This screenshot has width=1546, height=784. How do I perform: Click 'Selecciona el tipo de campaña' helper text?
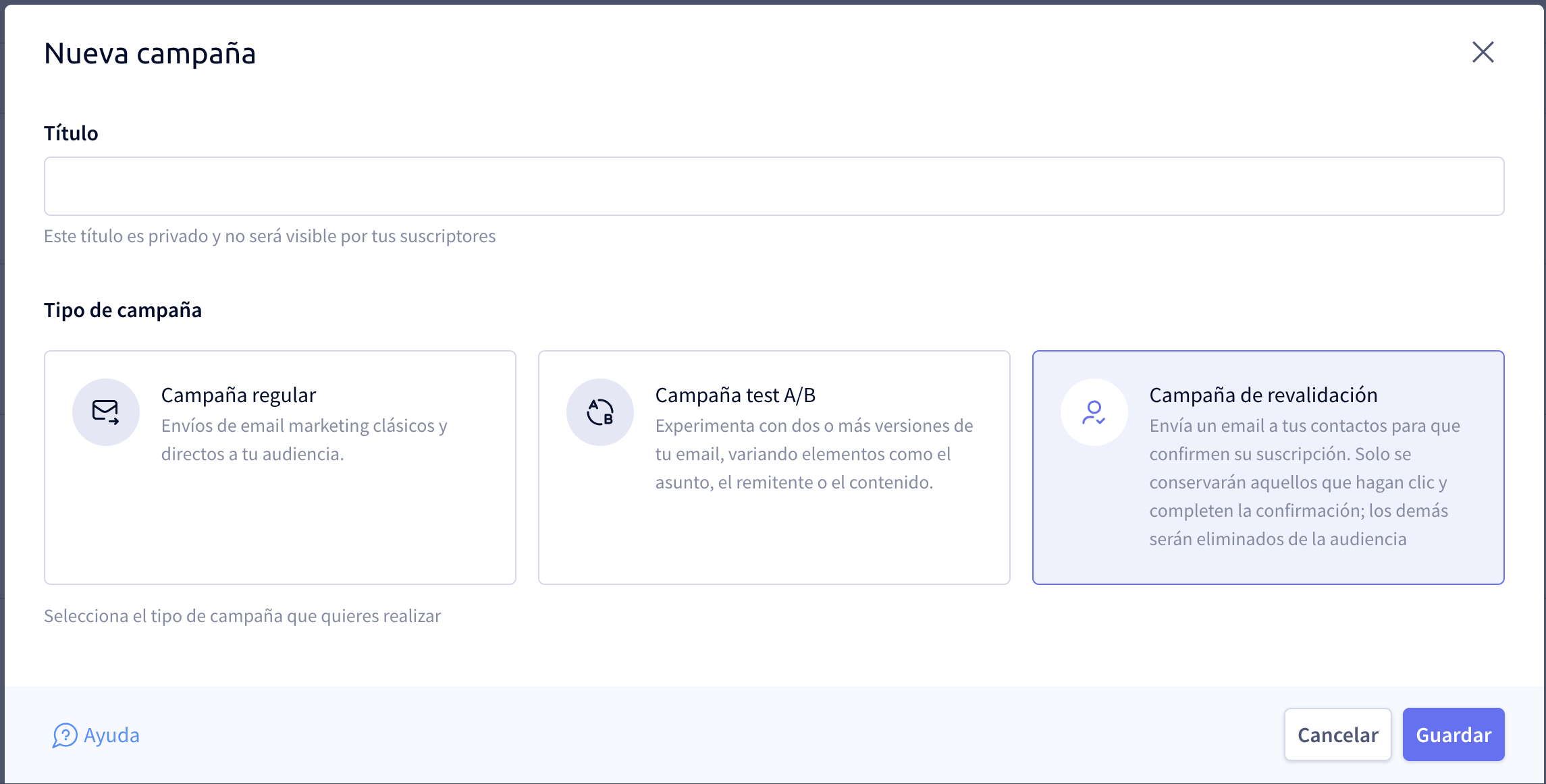(242, 616)
